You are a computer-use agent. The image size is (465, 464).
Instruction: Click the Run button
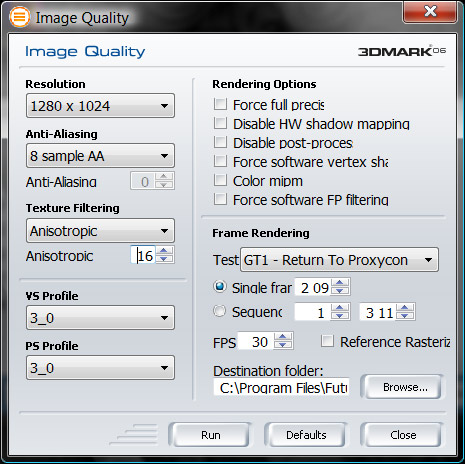coord(210,435)
